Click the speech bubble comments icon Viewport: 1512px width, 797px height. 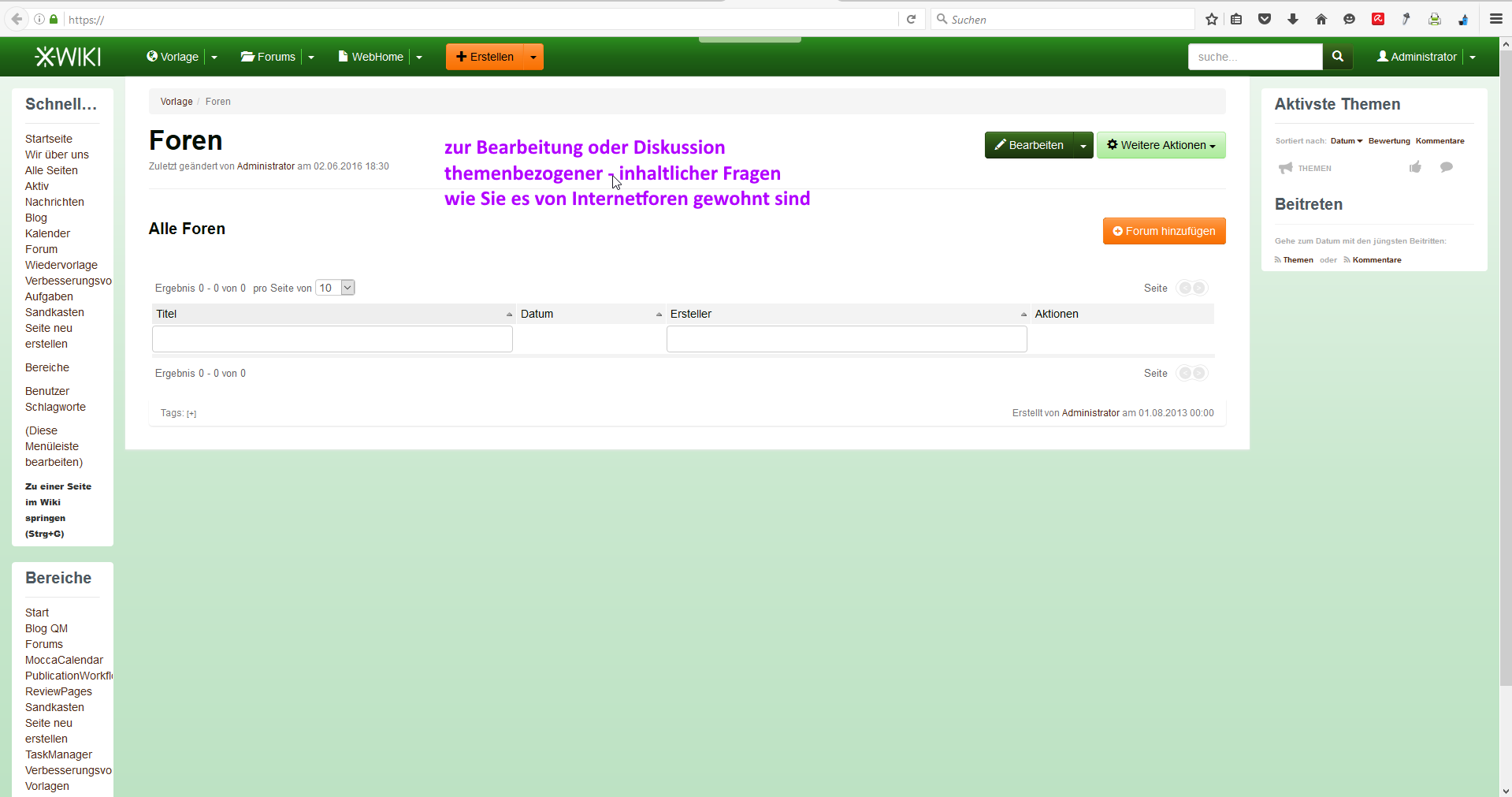tap(1446, 167)
